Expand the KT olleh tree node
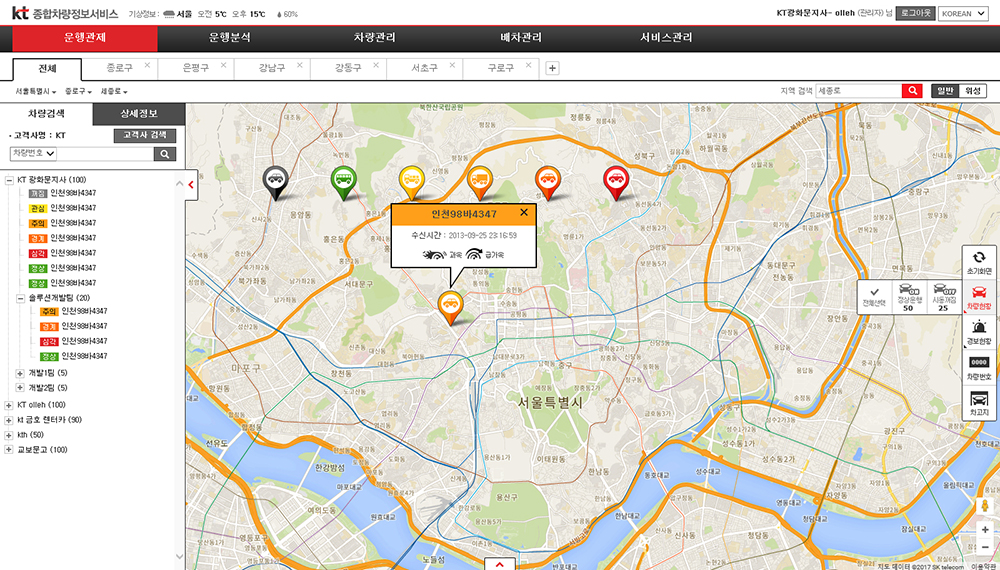This screenshot has height=570, width=1000. pyautogui.click(x=9, y=405)
